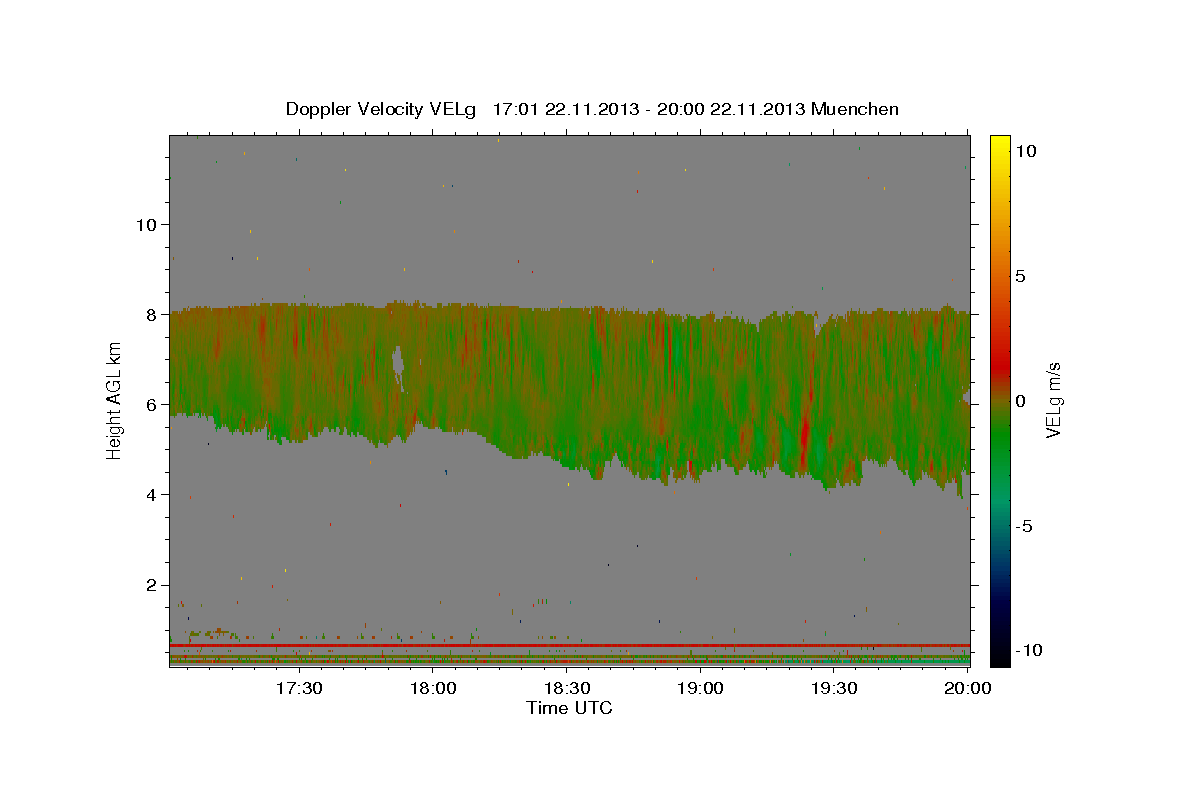Click the 17:30 time tick label
This screenshot has width=1200, height=800.
pos(298,689)
